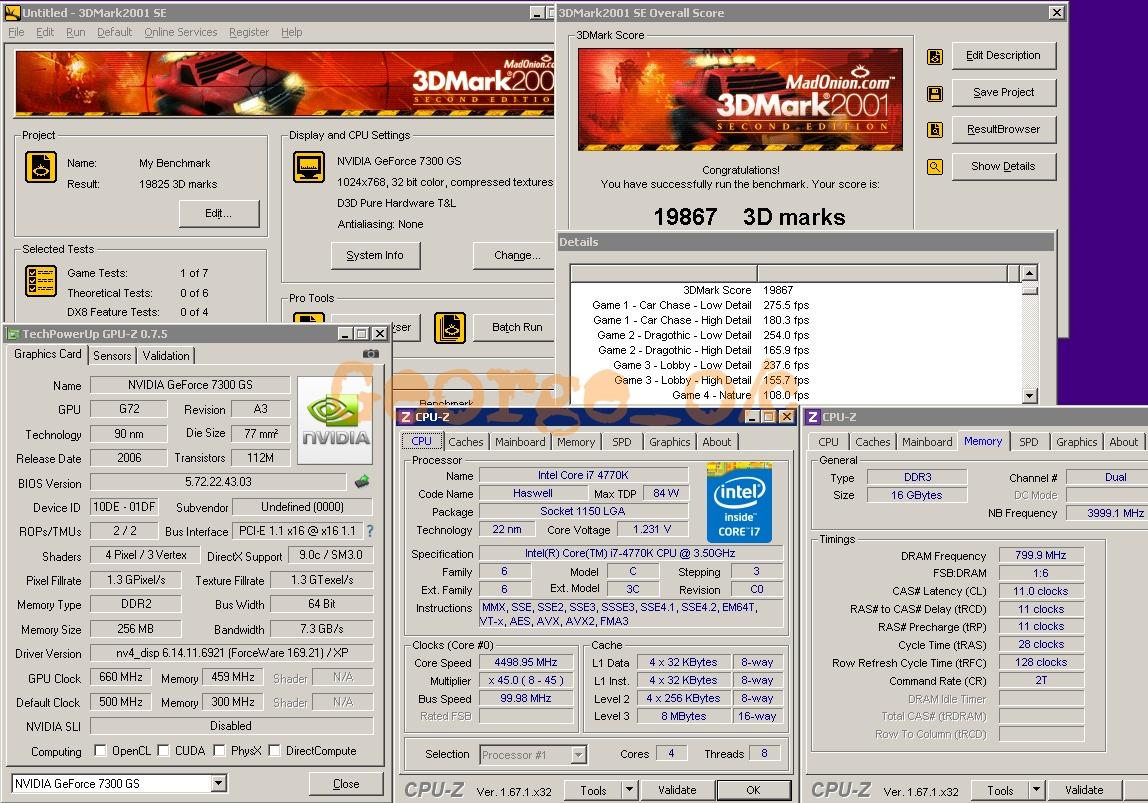Open the Run menu in 3DMark2001
This screenshot has height=803, width=1148.
coord(75,32)
